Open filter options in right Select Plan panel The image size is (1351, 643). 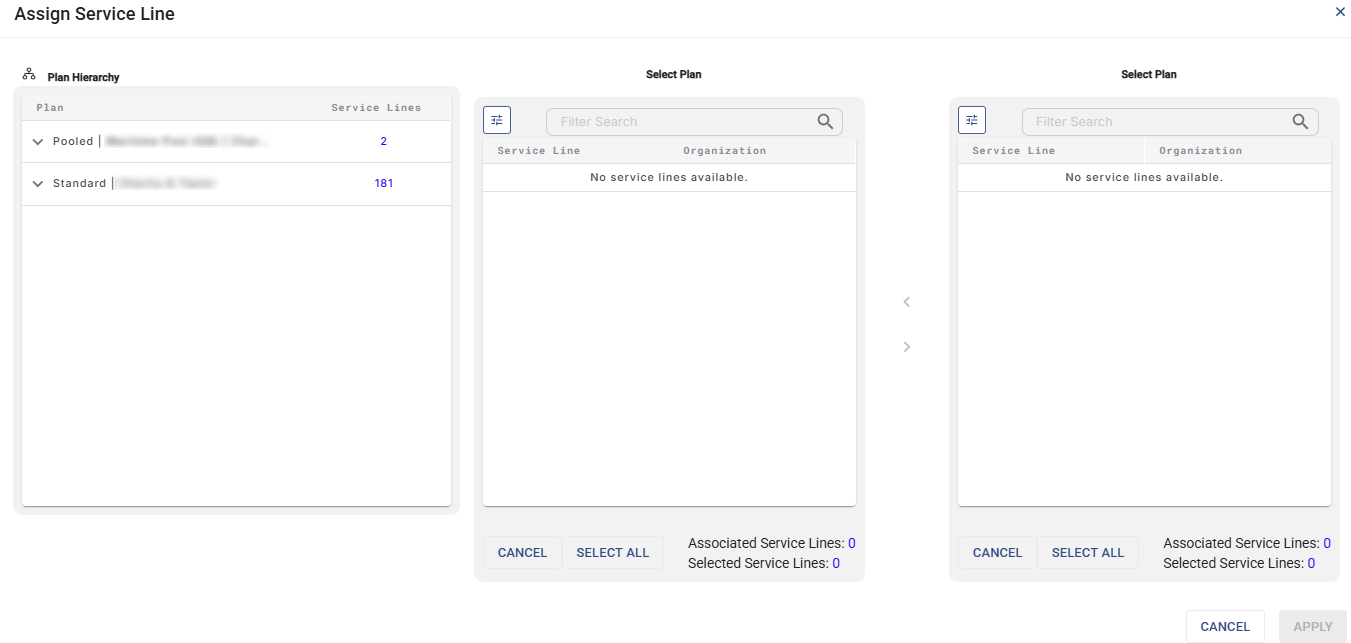[x=972, y=121]
